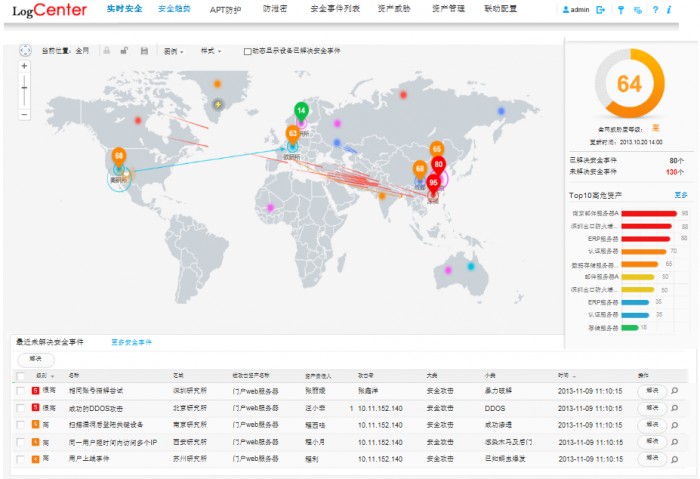Zoom out with the map minus button

point(24,115)
